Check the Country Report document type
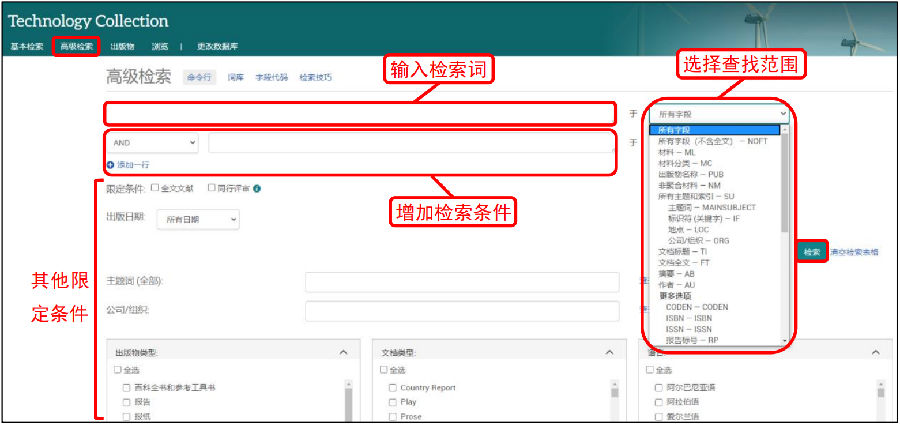This screenshot has height=424, width=900. 393,387
